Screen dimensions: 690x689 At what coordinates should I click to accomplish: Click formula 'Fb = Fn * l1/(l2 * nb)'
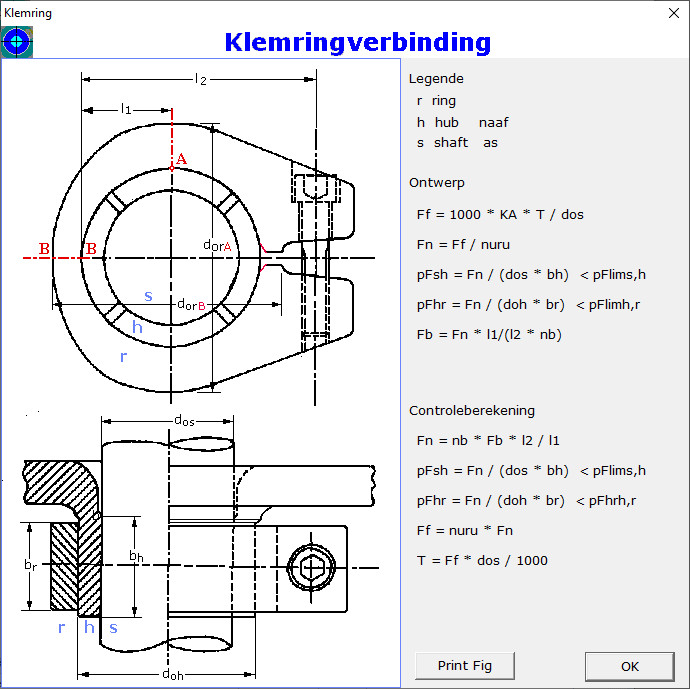[x=489, y=334]
